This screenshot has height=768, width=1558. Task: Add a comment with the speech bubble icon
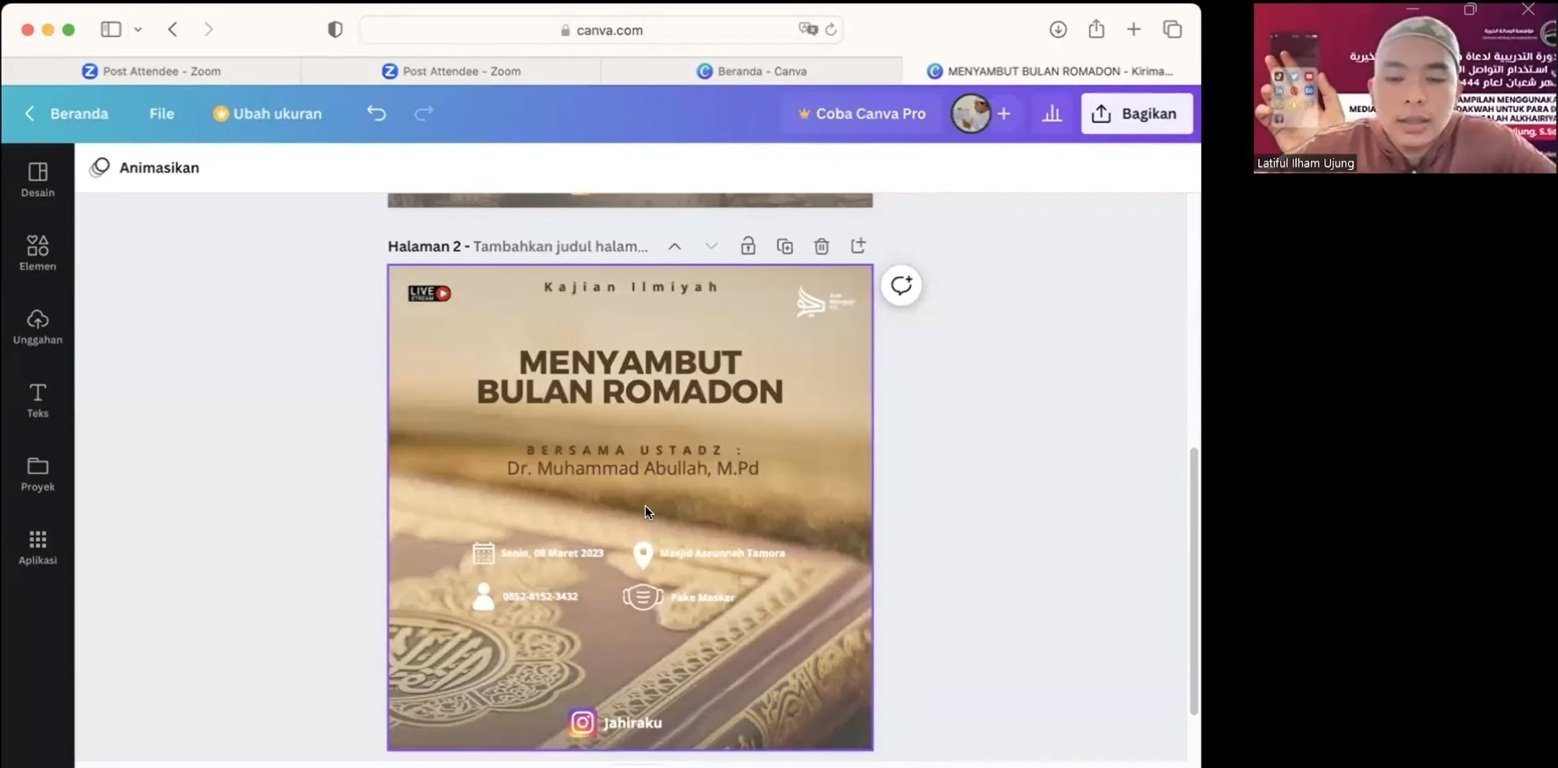[901, 286]
